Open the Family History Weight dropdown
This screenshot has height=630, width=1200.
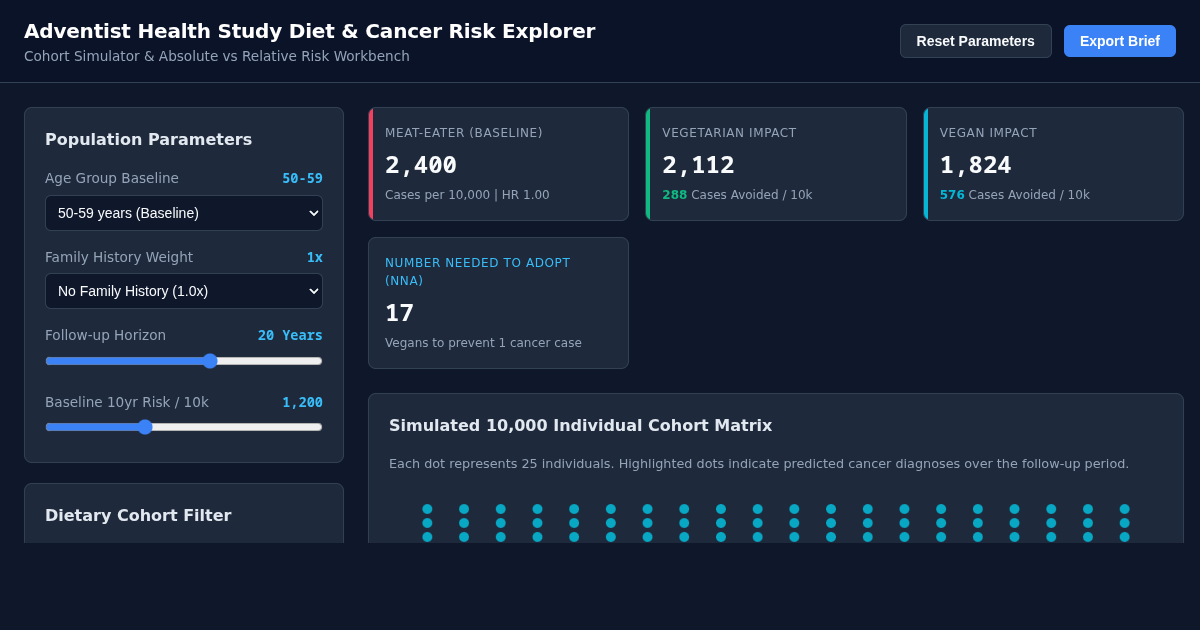[184, 291]
